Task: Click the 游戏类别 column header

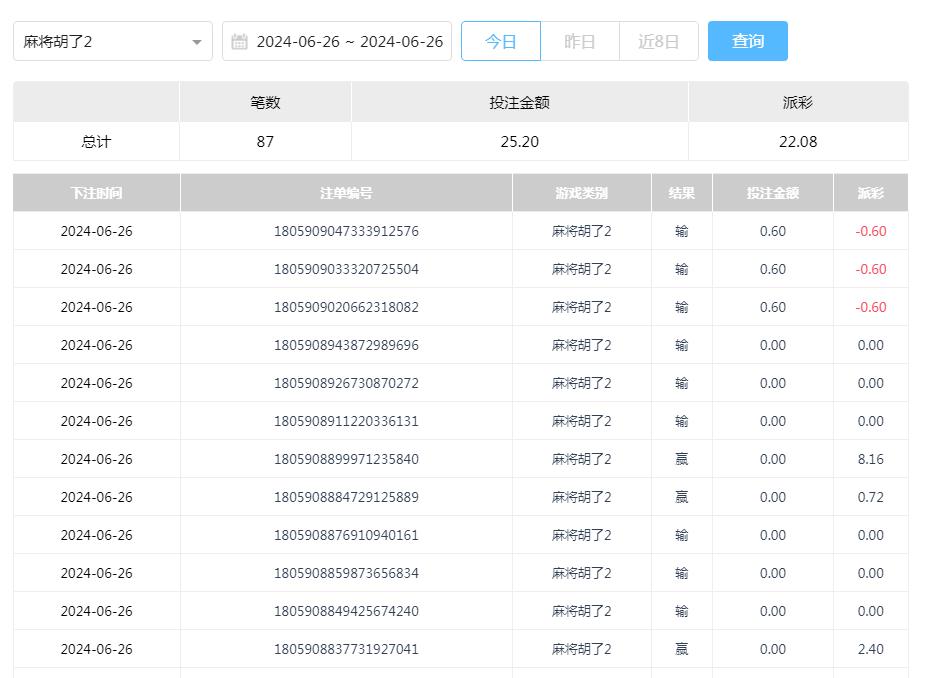Action: click(x=581, y=193)
